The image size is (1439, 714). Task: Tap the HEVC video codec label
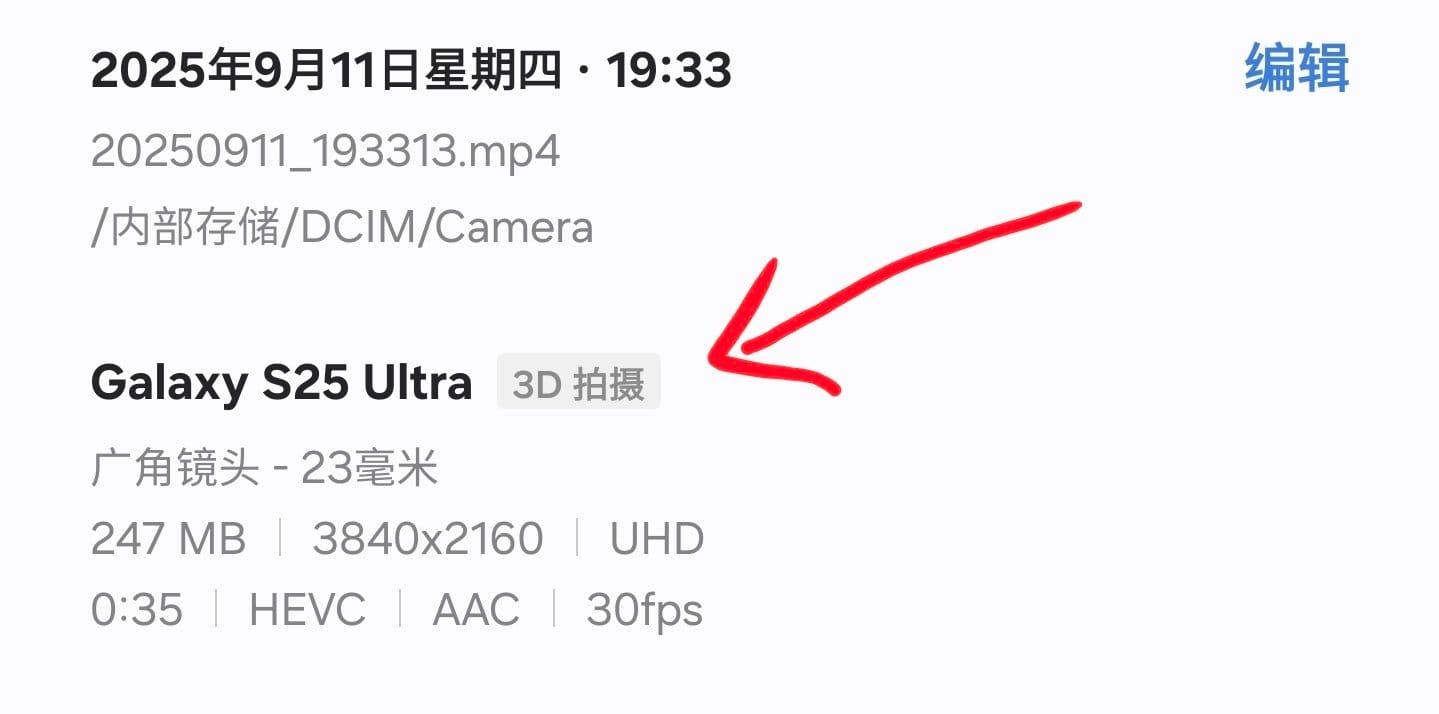click(x=307, y=610)
